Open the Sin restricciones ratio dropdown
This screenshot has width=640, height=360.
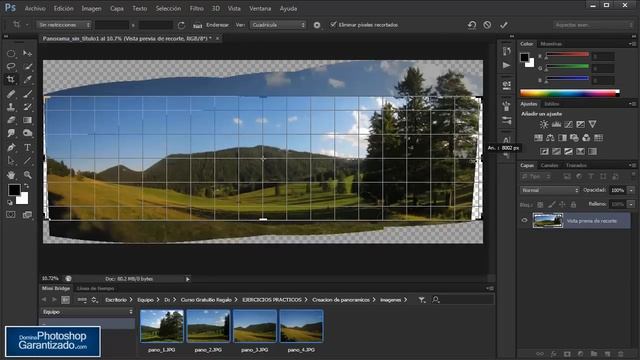[63, 25]
